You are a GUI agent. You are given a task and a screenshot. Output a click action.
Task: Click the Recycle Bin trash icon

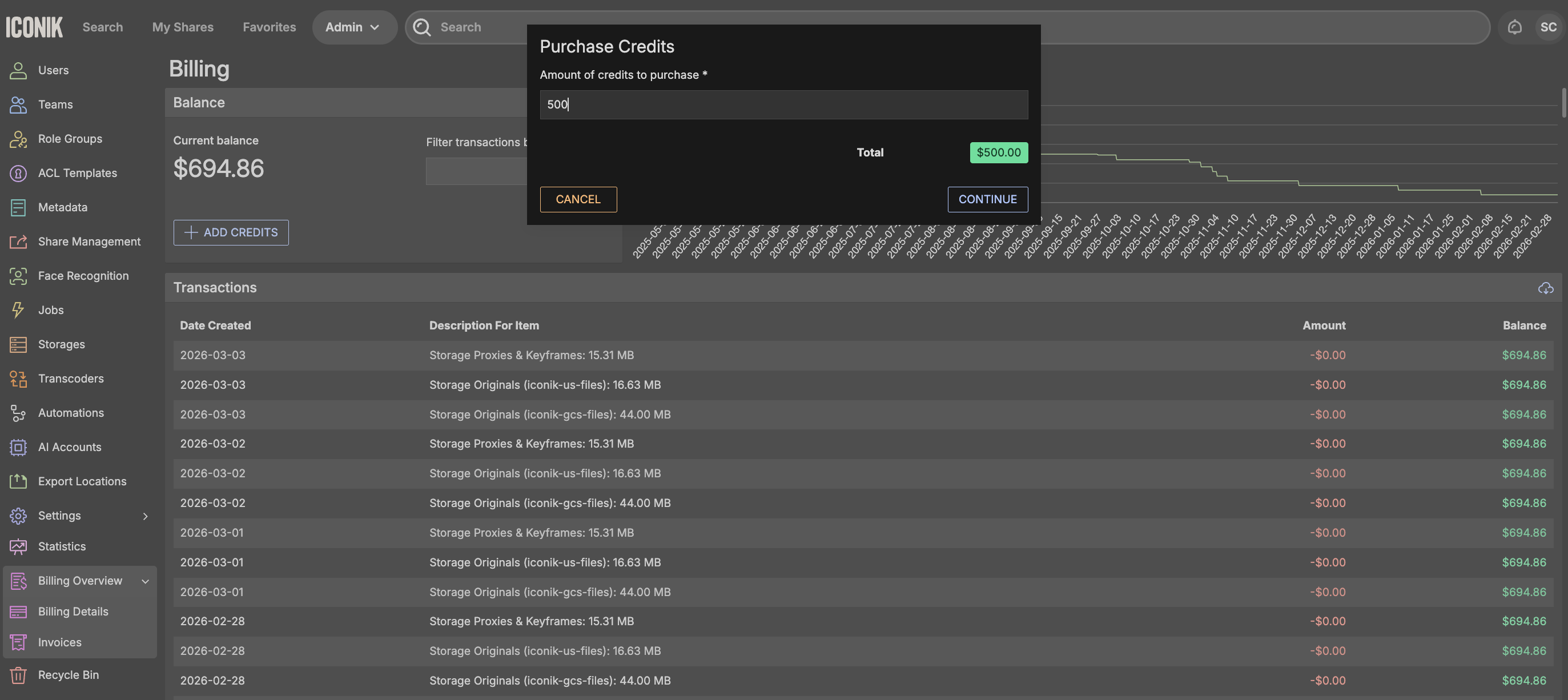pos(18,675)
